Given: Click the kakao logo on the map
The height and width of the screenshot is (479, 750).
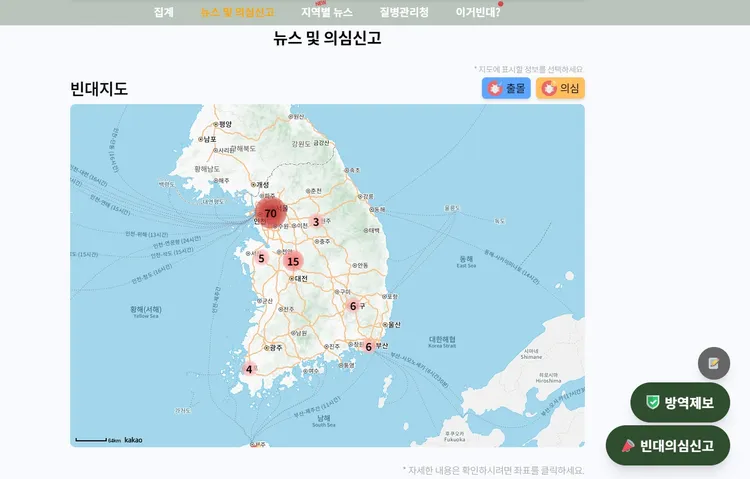Looking at the screenshot, I should [133, 439].
